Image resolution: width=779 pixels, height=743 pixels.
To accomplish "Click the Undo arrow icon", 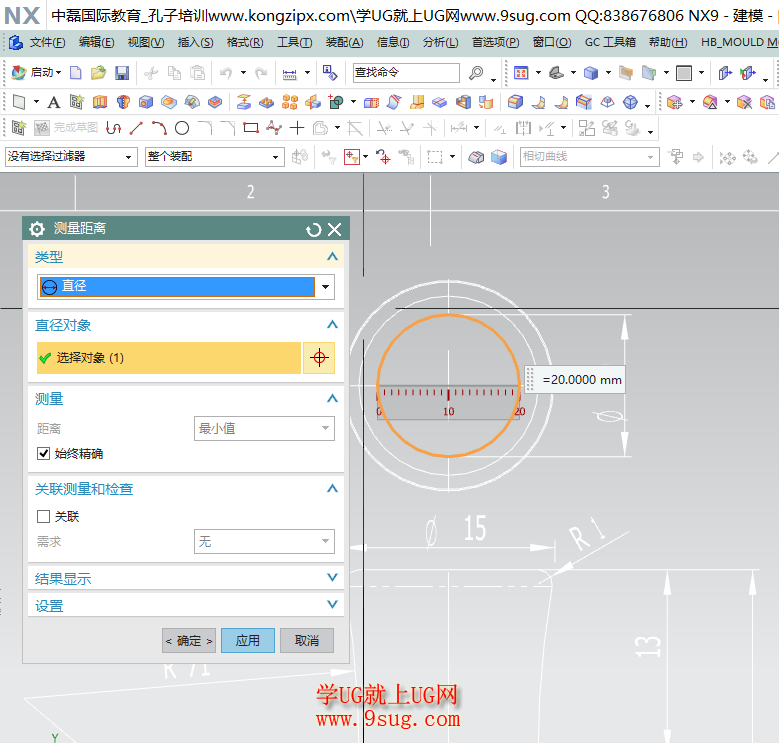I will coord(227,73).
